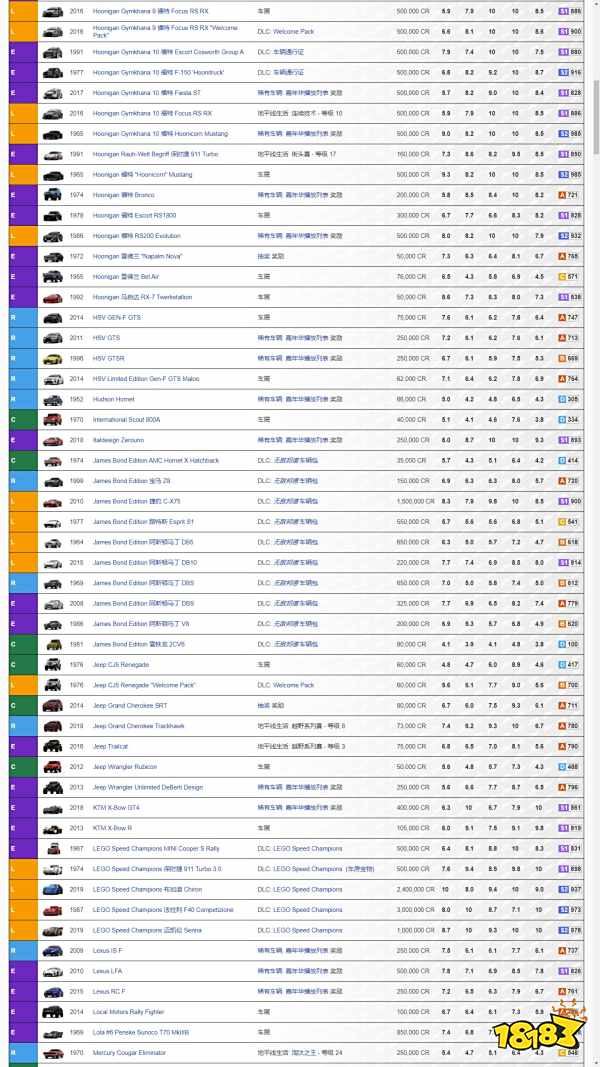Click the Hoonigan Bel Air car thumbnail
Viewport: 600px width, 1067px height.
[52, 277]
